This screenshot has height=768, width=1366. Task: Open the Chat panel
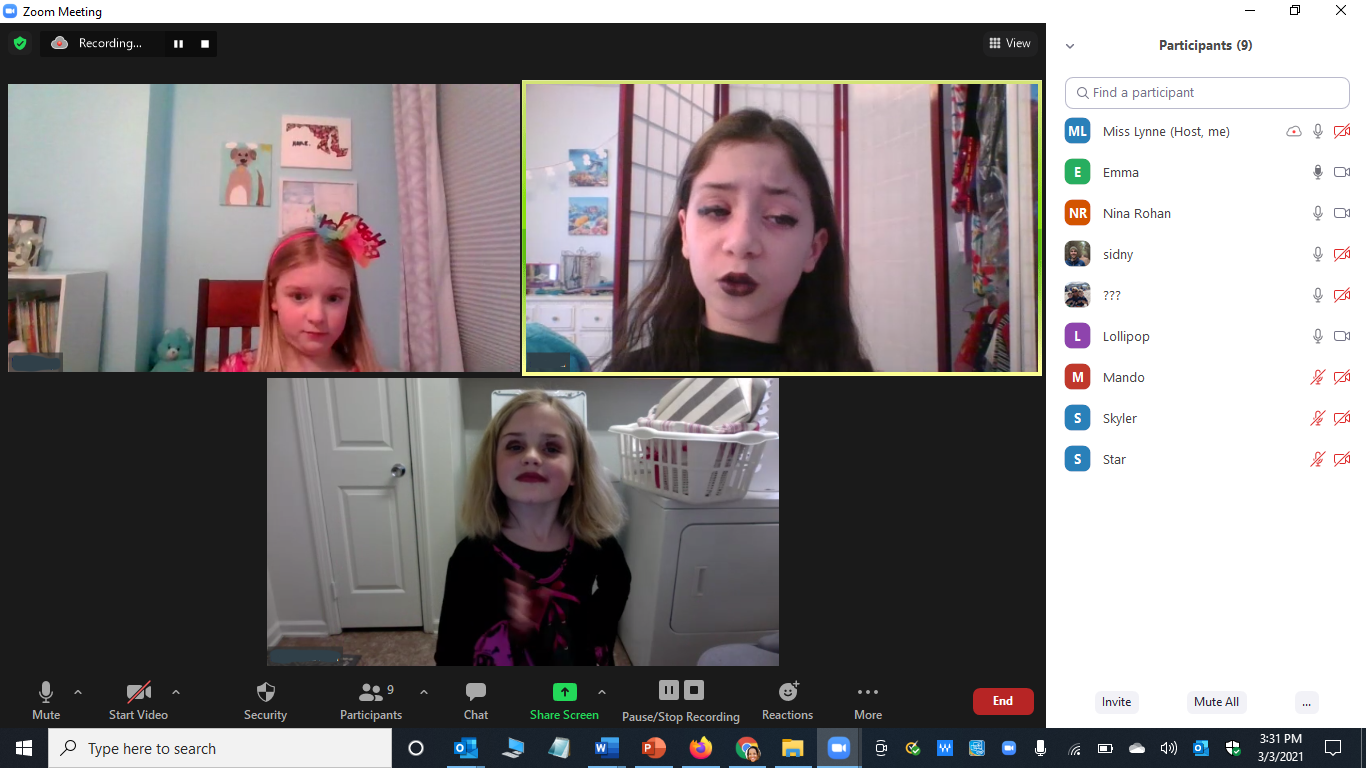(x=476, y=700)
